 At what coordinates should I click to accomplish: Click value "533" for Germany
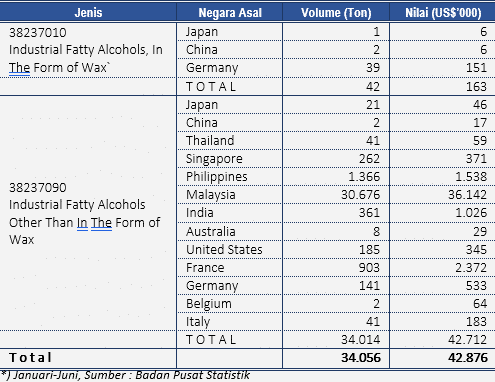[x=476, y=286]
